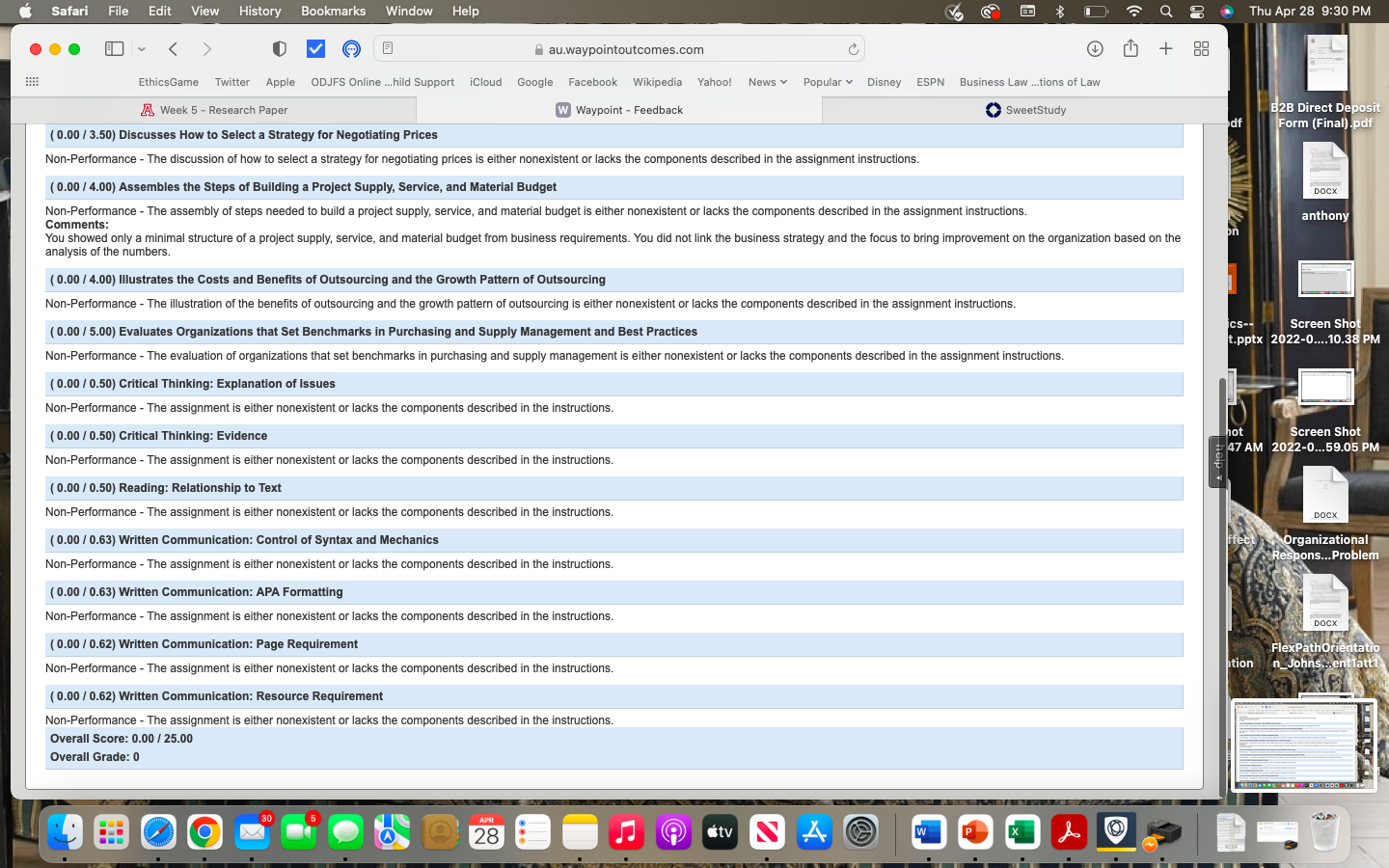The height and width of the screenshot is (868, 1389).
Task: Switch to SweetStudy tab
Action: [1025, 110]
